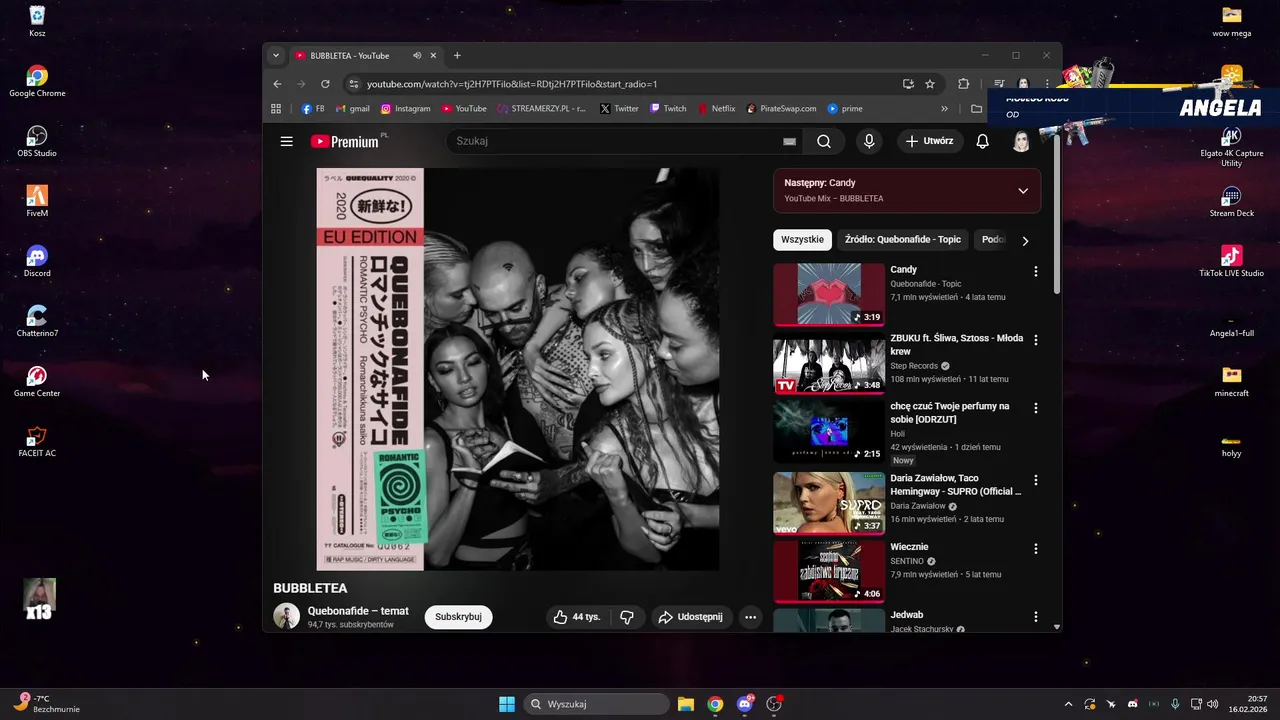
Task: Install app icon in address bar
Action: click(x=908, y=84)
